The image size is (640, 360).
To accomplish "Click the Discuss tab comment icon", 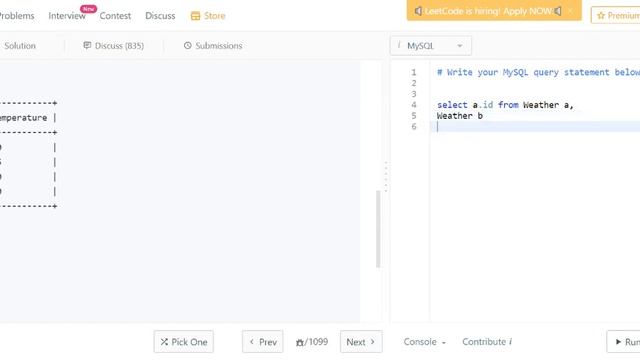I will [x=87, y=45].
